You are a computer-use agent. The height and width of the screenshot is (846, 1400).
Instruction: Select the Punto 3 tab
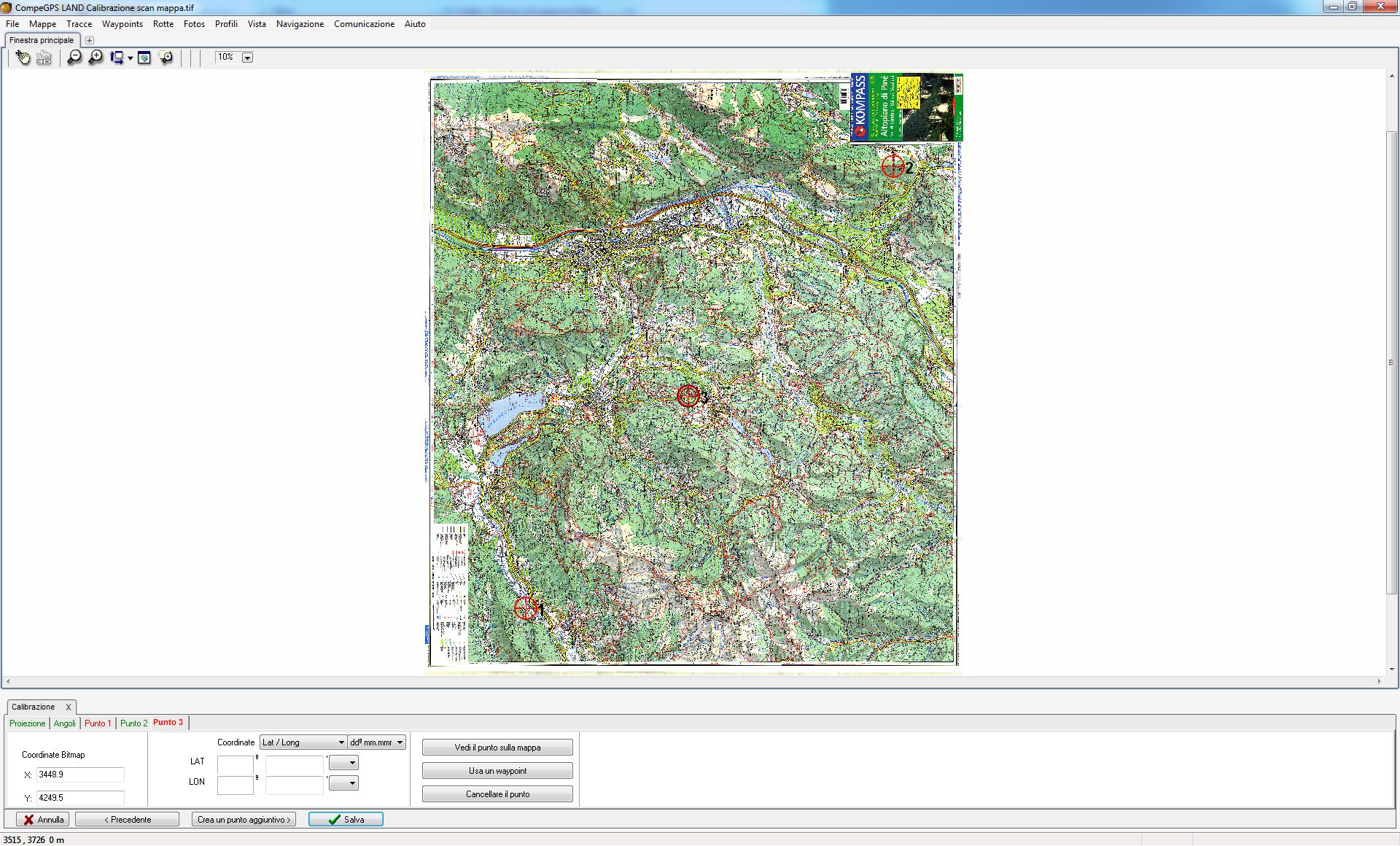(x=168, y=722)
